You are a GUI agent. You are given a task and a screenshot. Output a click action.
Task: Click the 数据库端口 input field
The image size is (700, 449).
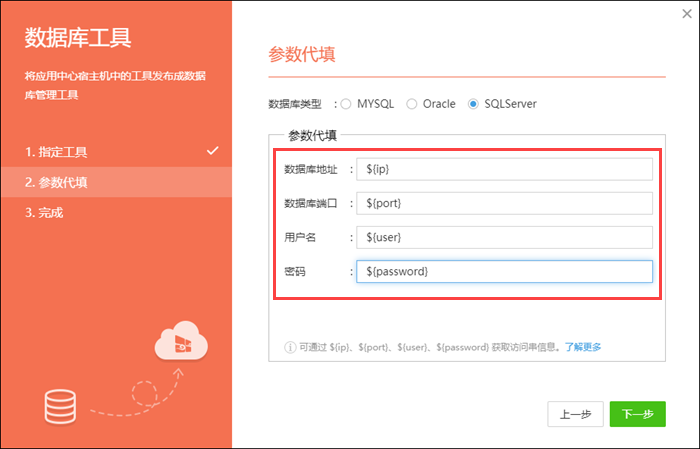click(504, 203)
